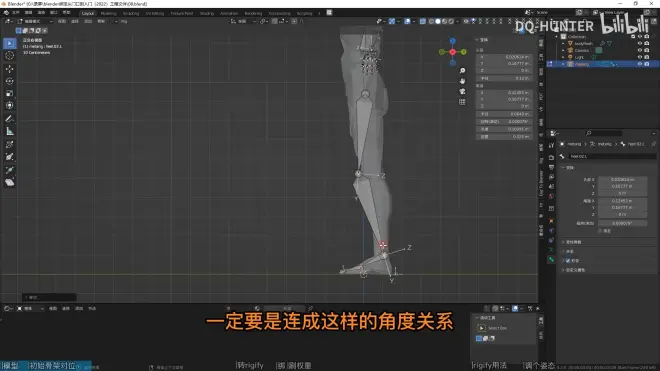Open the Render properties tab icon
This screenshot has height=371, width=660.
(551, 157)
